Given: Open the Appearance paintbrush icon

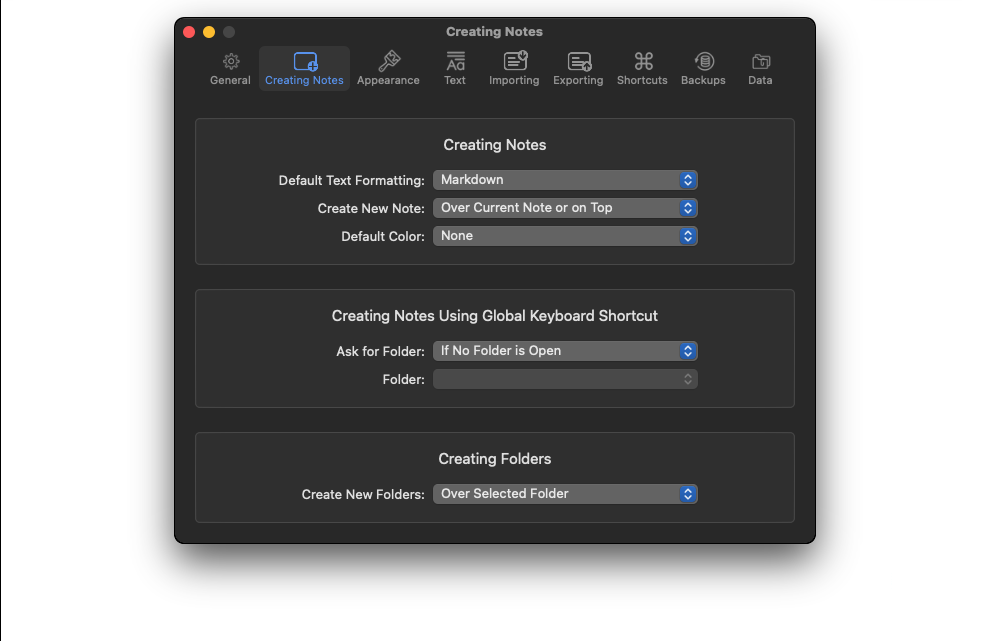Looking at the screenshot, I should point(388,62).
